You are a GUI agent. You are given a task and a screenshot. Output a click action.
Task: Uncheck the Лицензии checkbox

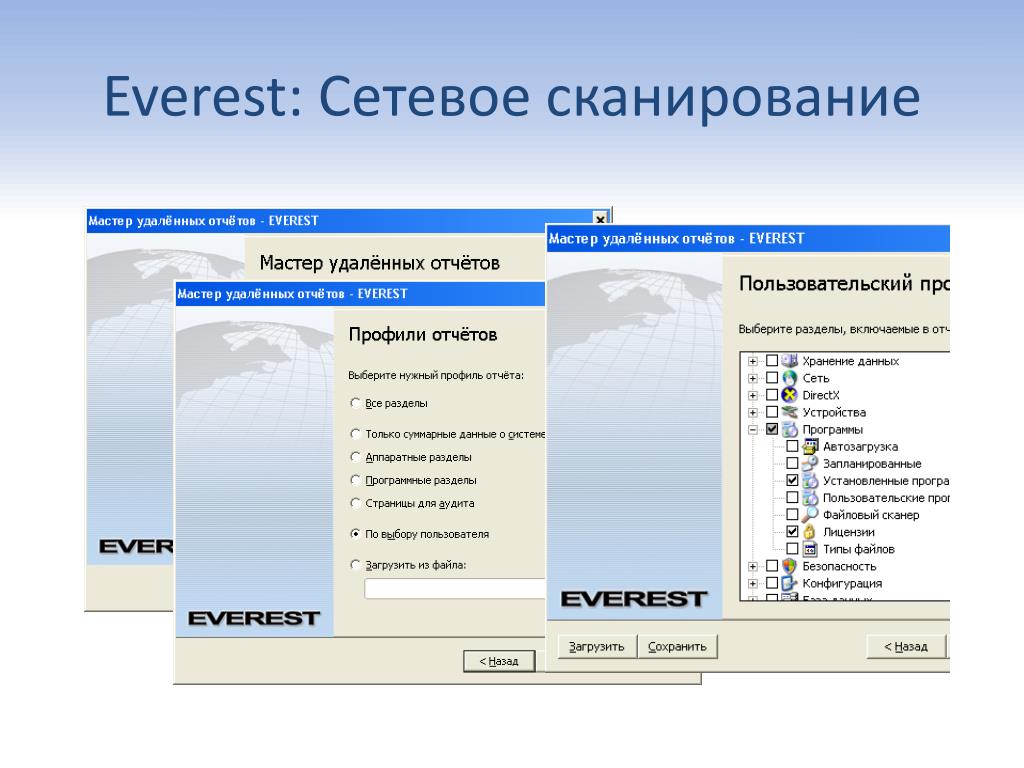792,532
